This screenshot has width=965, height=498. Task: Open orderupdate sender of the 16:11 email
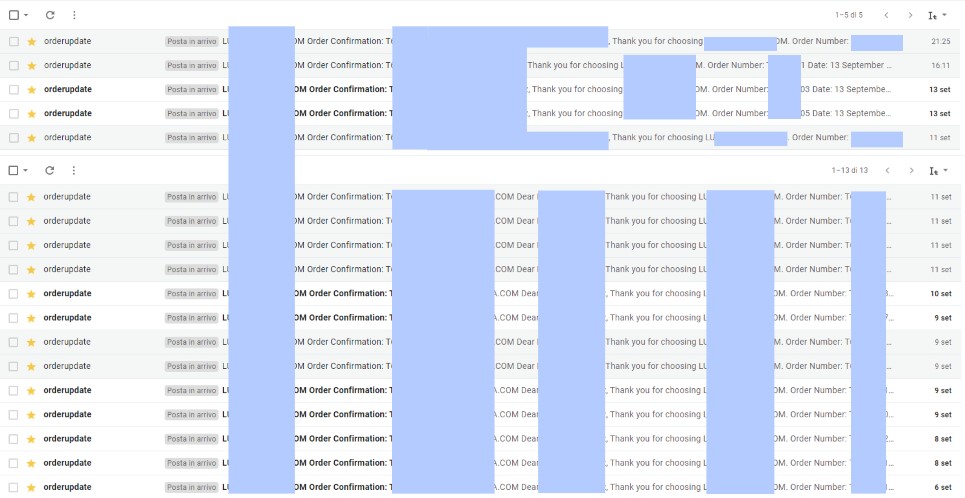click(68, 65)
